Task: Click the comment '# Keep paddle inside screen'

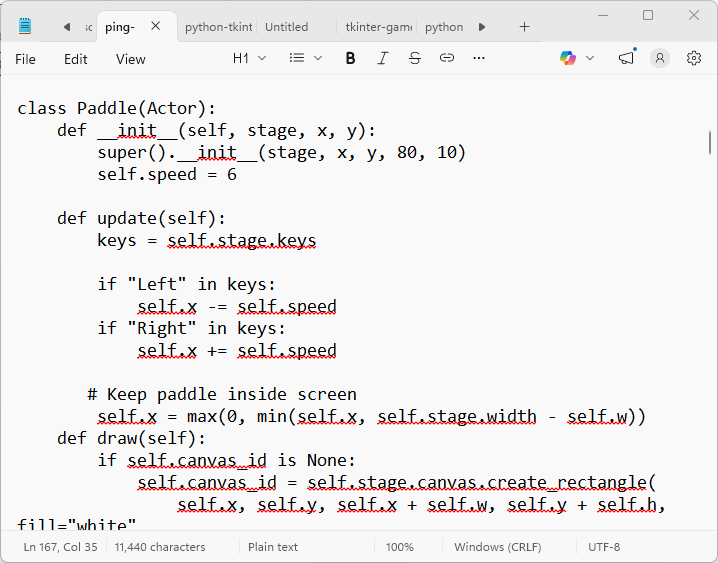Action: (x=222, y=394)
